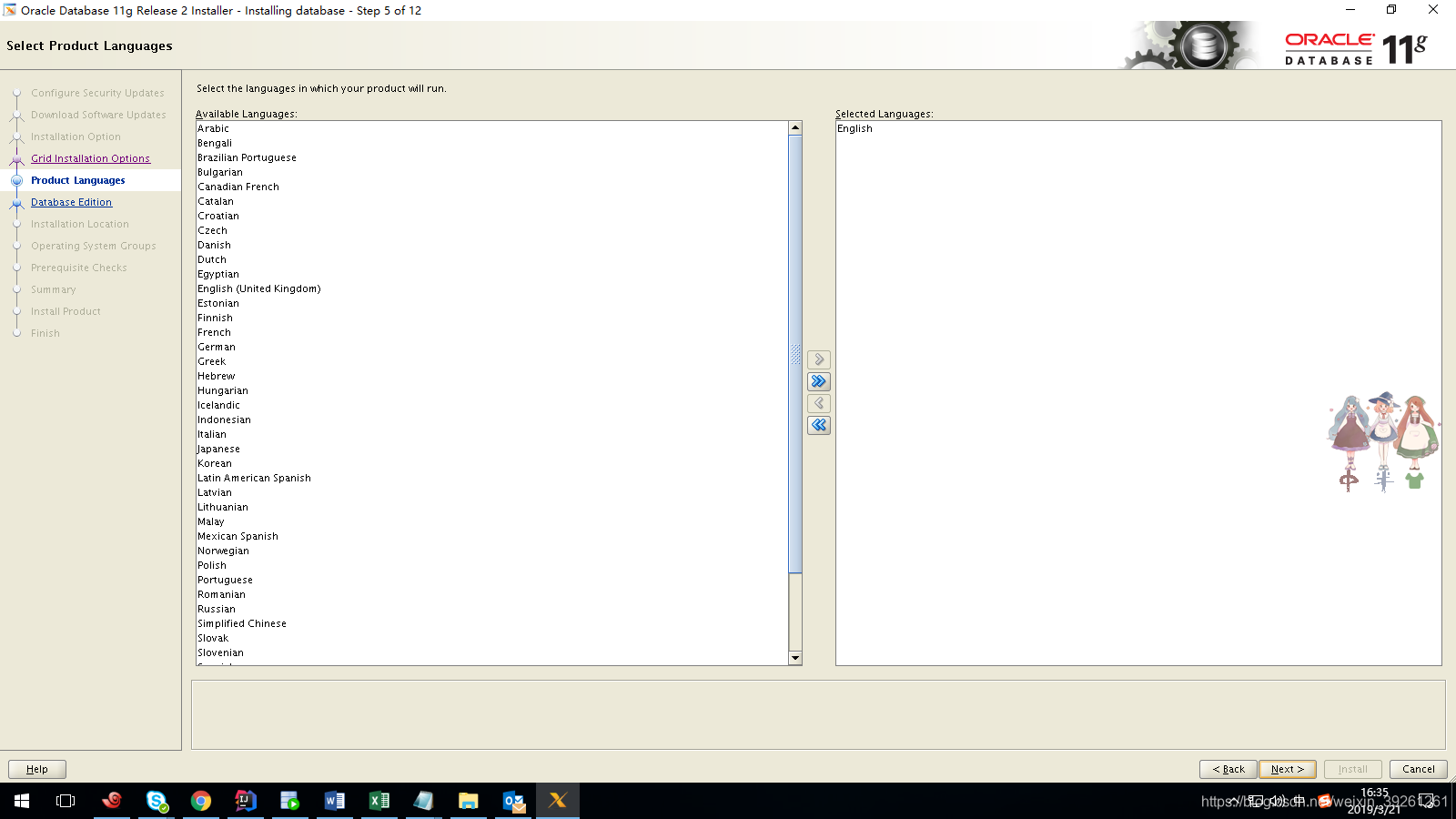
Task: Open the Database Edition step link
Action: pyautogui.click(x=71, y=202)
